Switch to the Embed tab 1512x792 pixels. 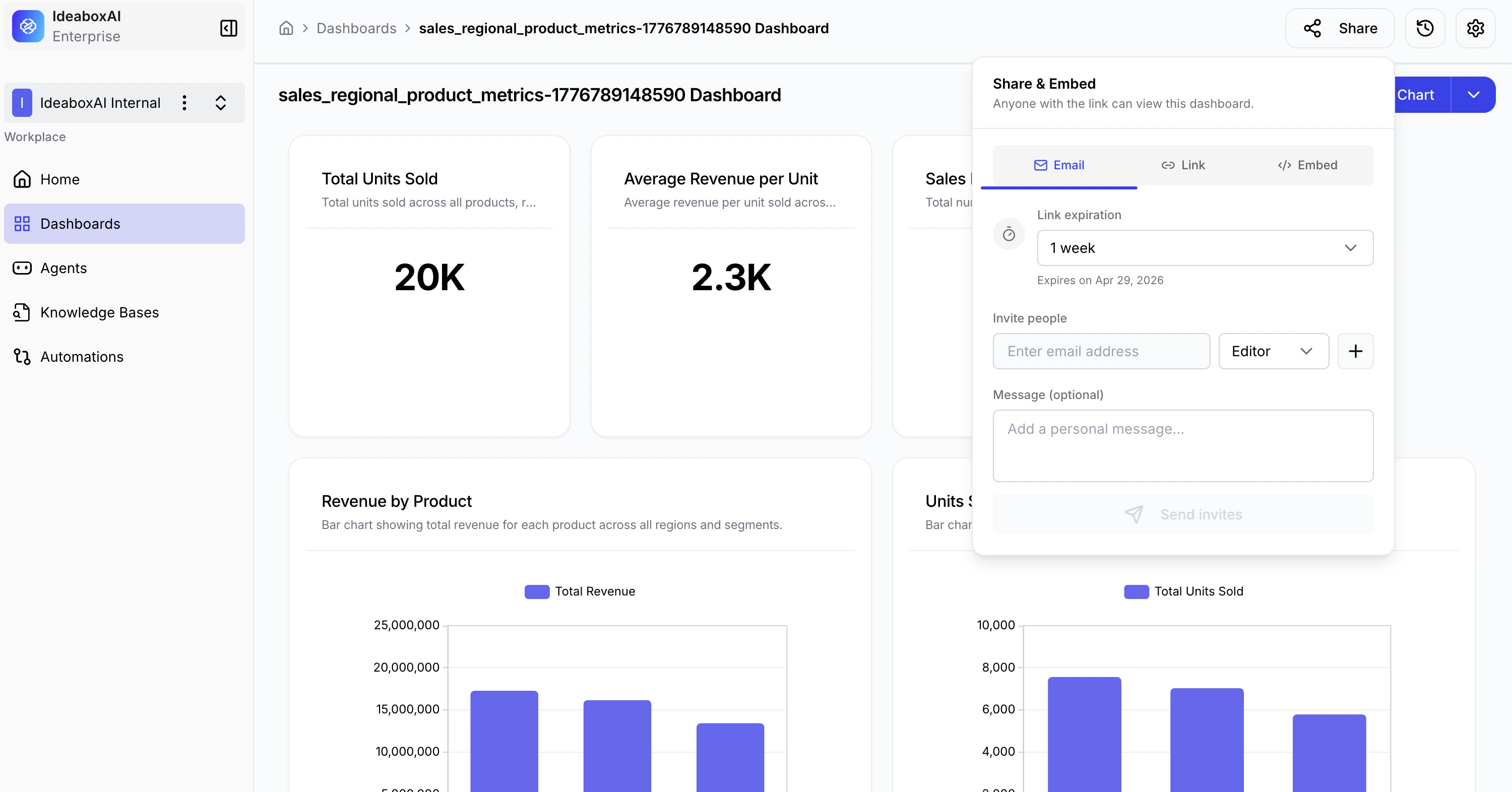tap(1307, 165)
